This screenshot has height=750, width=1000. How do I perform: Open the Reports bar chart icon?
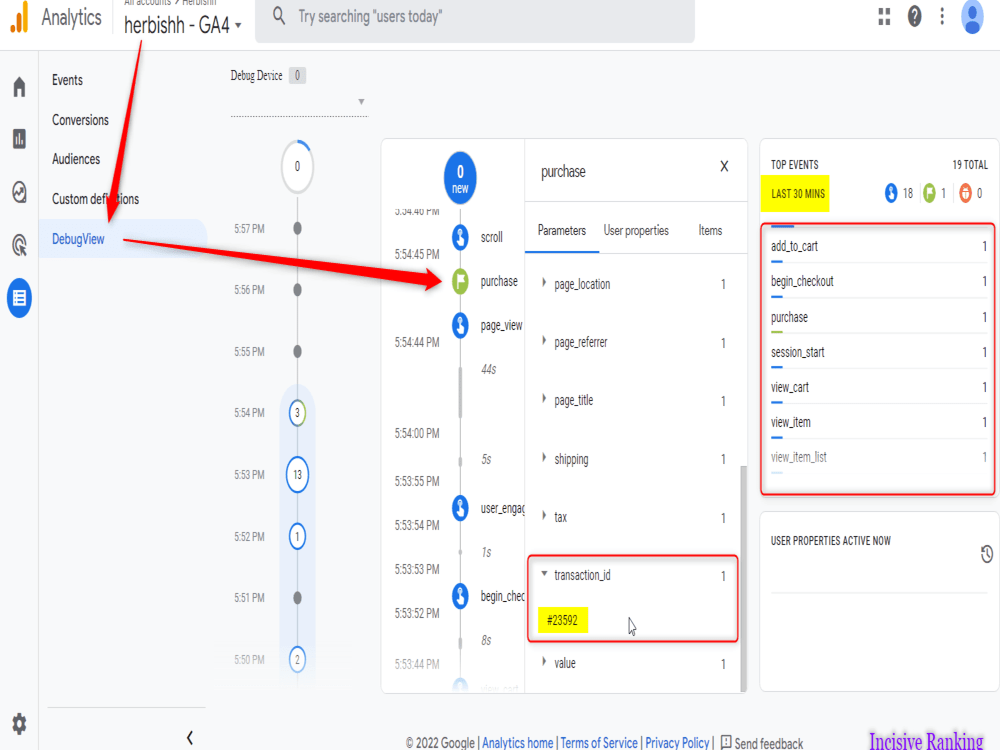[x=19, y=138]
